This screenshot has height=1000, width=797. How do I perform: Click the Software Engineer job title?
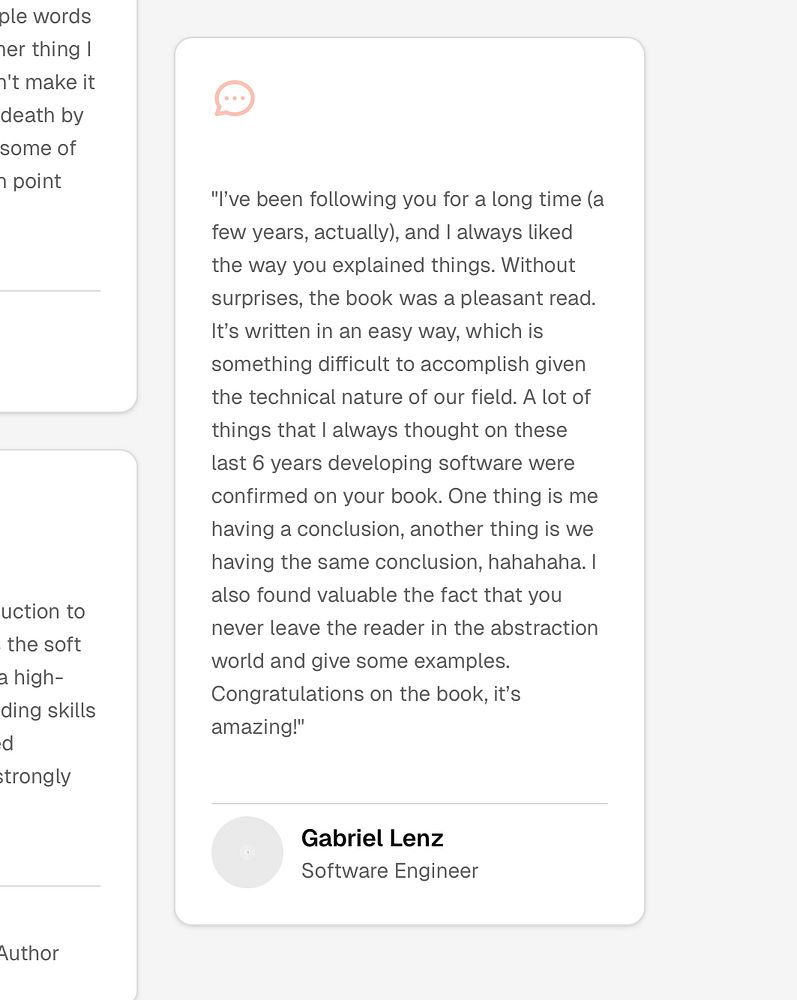389,871
